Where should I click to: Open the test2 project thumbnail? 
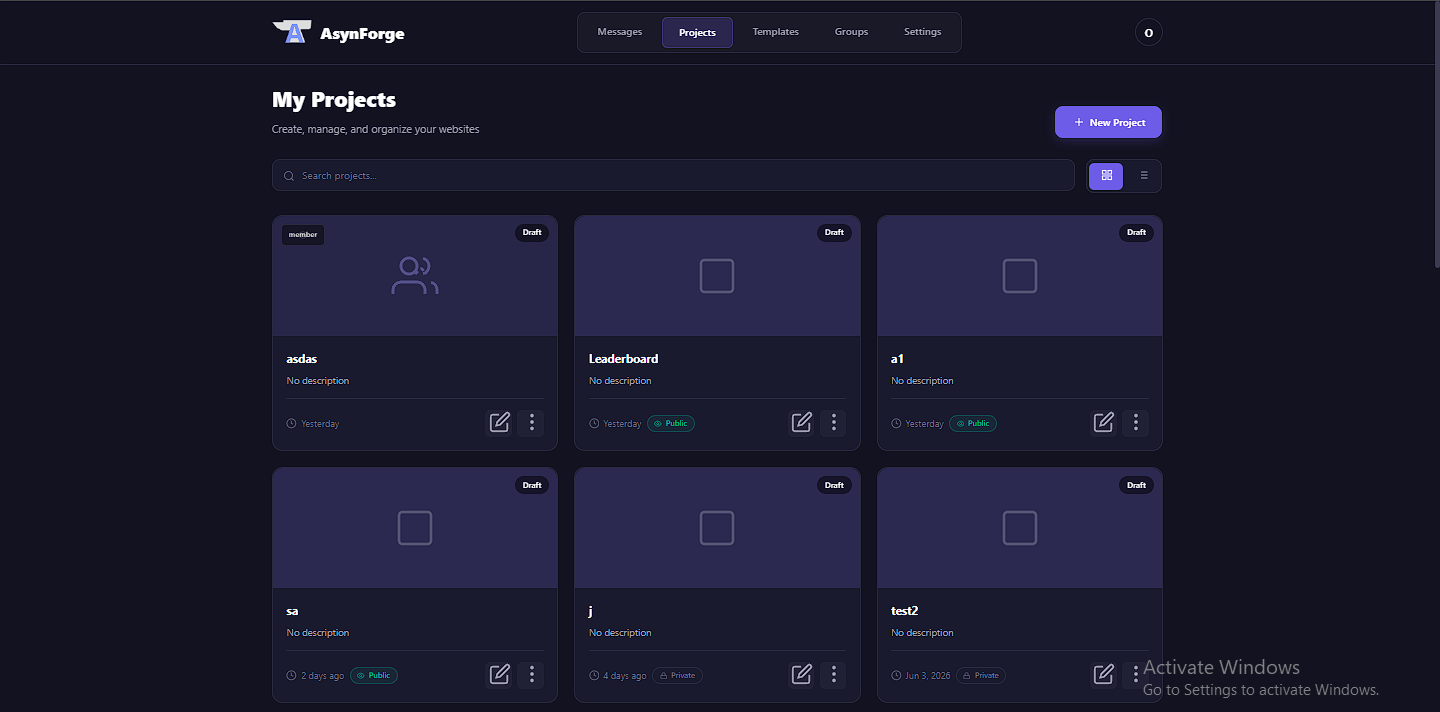[1020, 528]
